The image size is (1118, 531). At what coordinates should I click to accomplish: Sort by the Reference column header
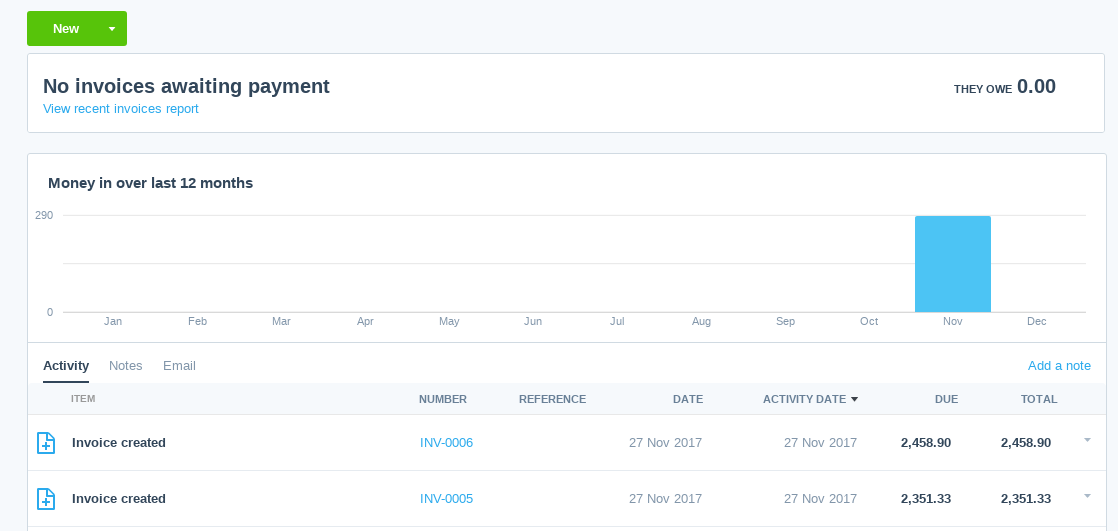pyautogui.click(x=553, y=399)
